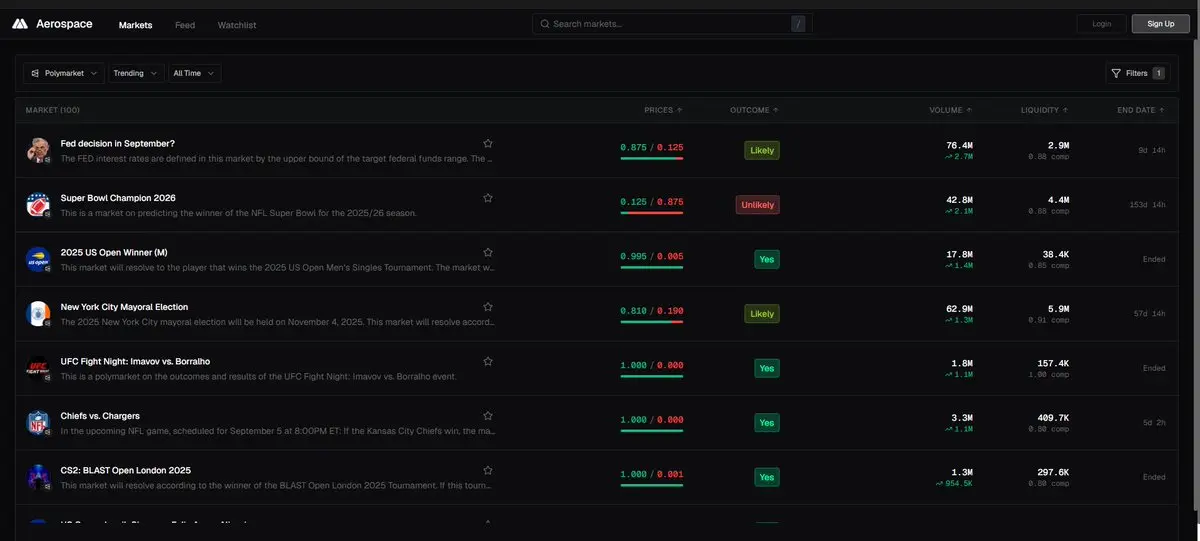This screenshot has width=1200, height=541.
Task: Open the 2025 US Open Winner (M) title
Action: coord(114,252)
